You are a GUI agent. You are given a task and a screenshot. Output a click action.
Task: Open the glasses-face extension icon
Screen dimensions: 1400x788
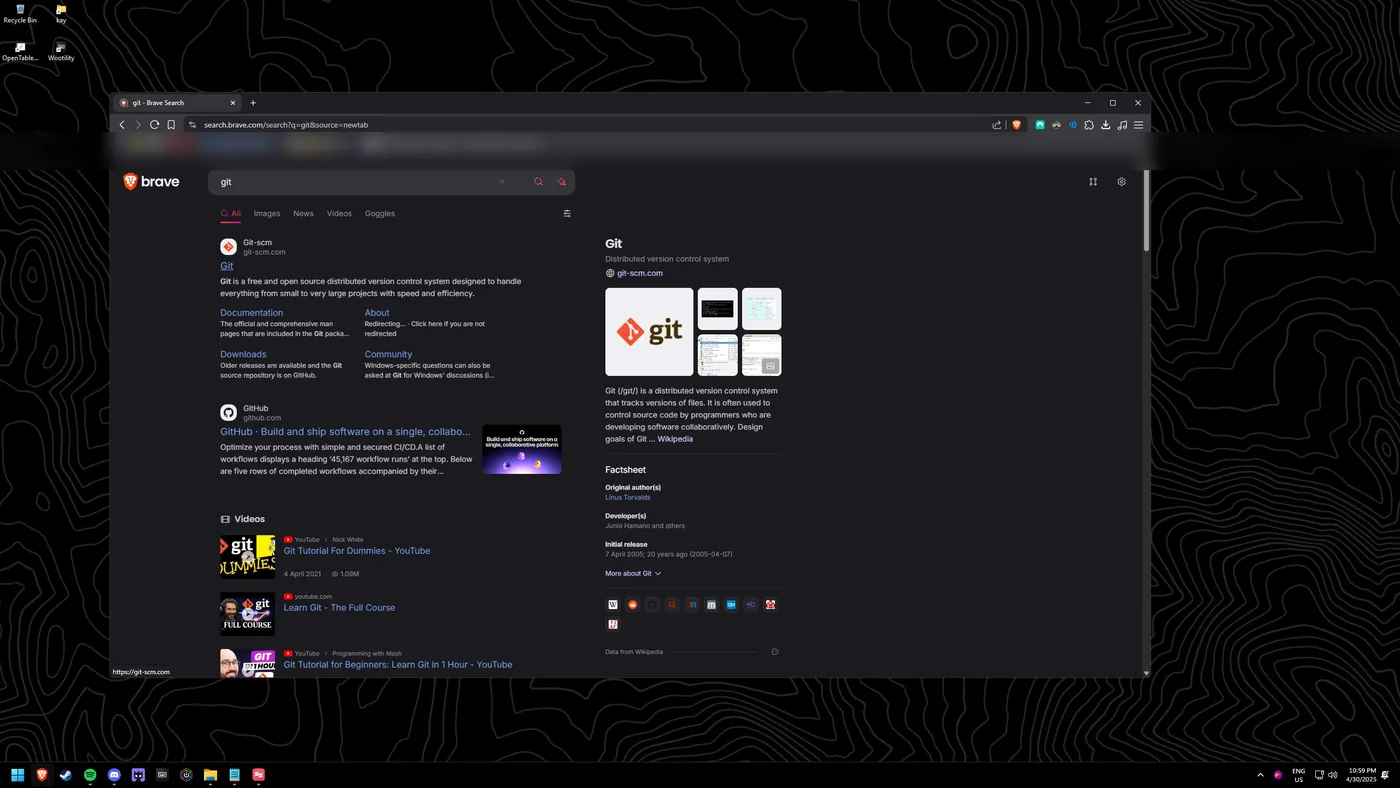tap(1056, 125)
